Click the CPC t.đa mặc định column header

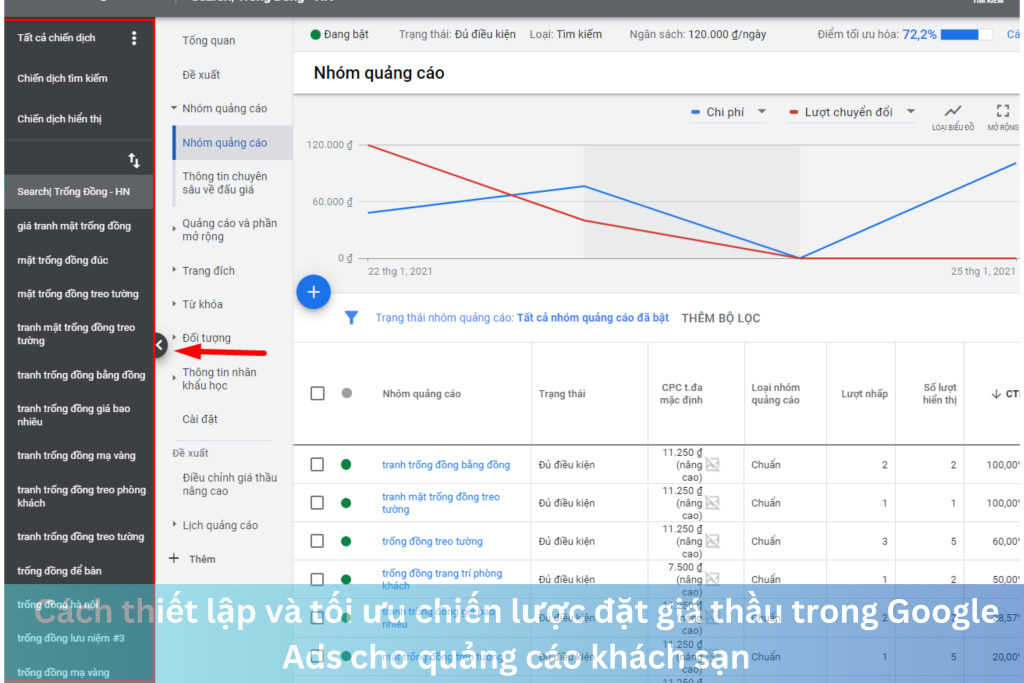click(681, 394)
